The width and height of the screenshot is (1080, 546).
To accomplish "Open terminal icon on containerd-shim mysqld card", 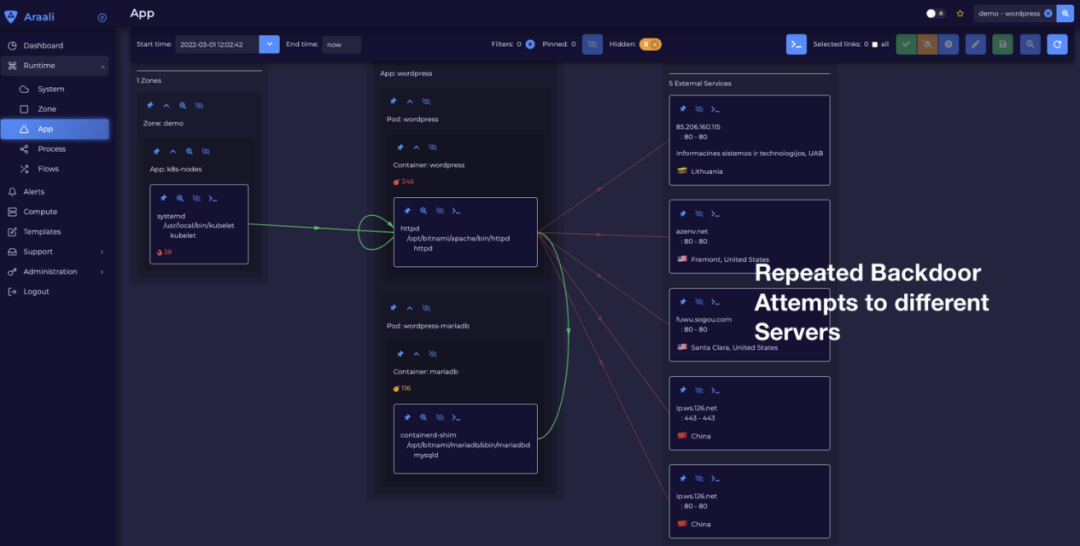I will click(x=456, y=417).
